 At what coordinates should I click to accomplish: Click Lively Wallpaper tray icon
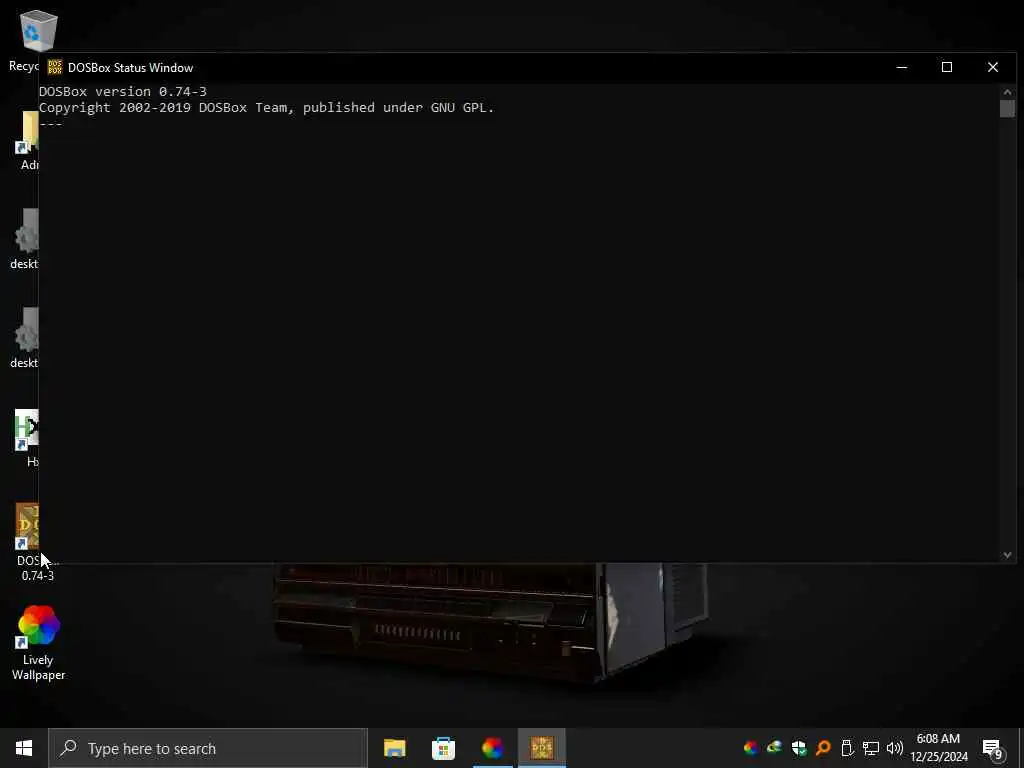[x=751, y=748]
